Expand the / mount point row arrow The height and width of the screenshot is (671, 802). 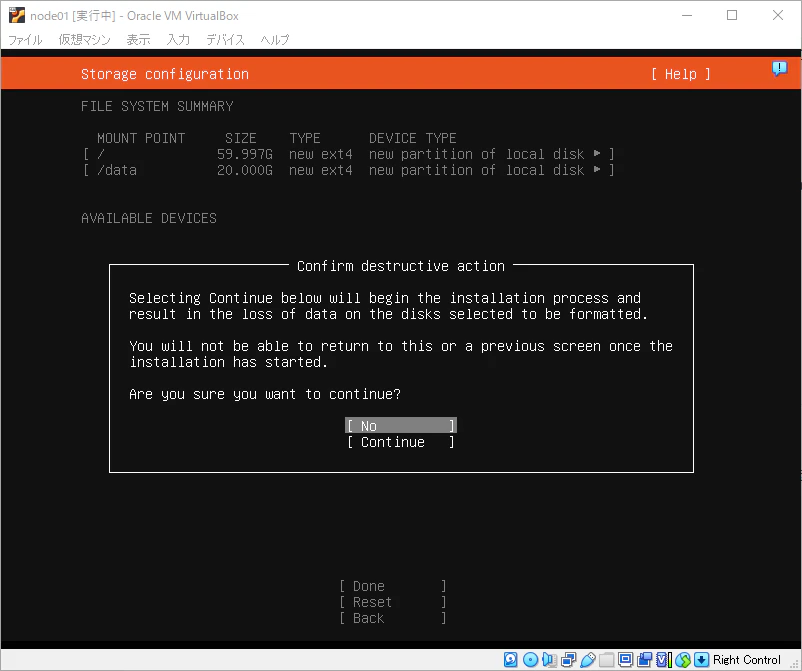(x=597, y=153)
